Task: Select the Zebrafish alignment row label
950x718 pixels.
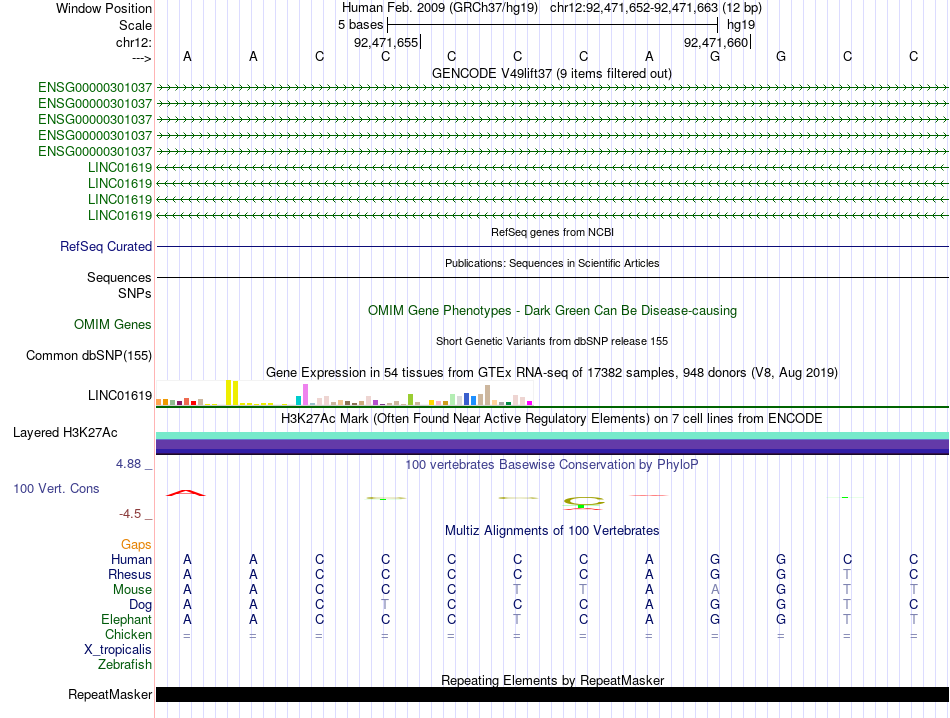Action: coord(125,665)
